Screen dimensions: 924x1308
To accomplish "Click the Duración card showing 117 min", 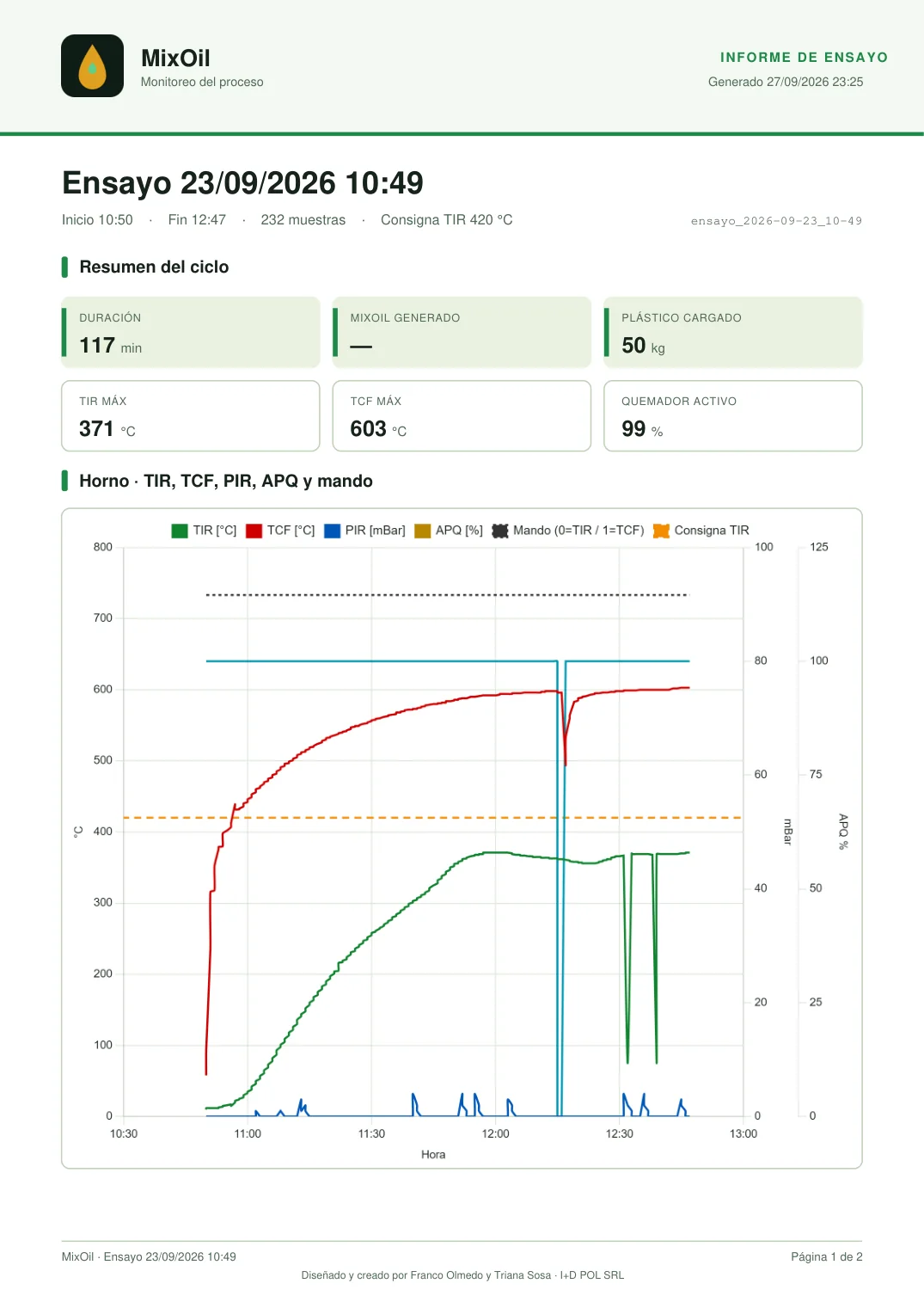I will (x=191, y=332).
